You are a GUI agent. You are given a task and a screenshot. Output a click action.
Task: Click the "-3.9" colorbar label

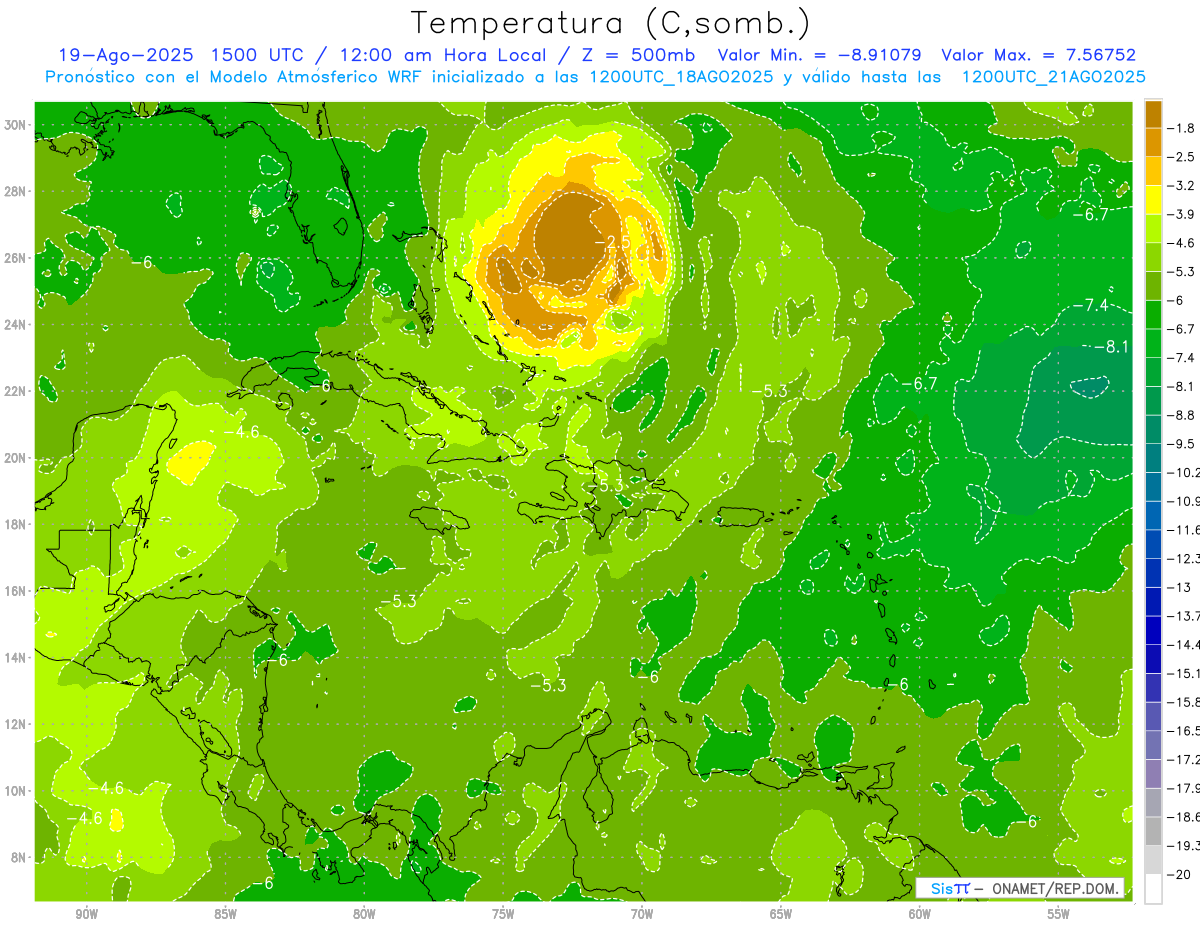coord(1182,214)
